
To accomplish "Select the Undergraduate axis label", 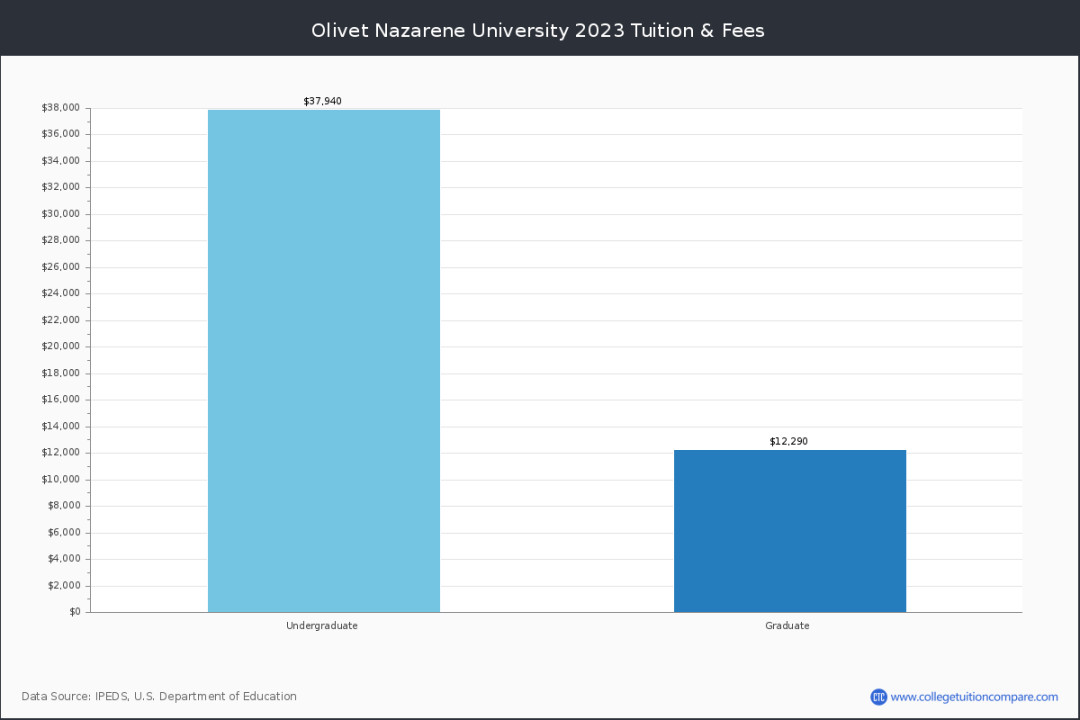I will [x=321, y=625].
